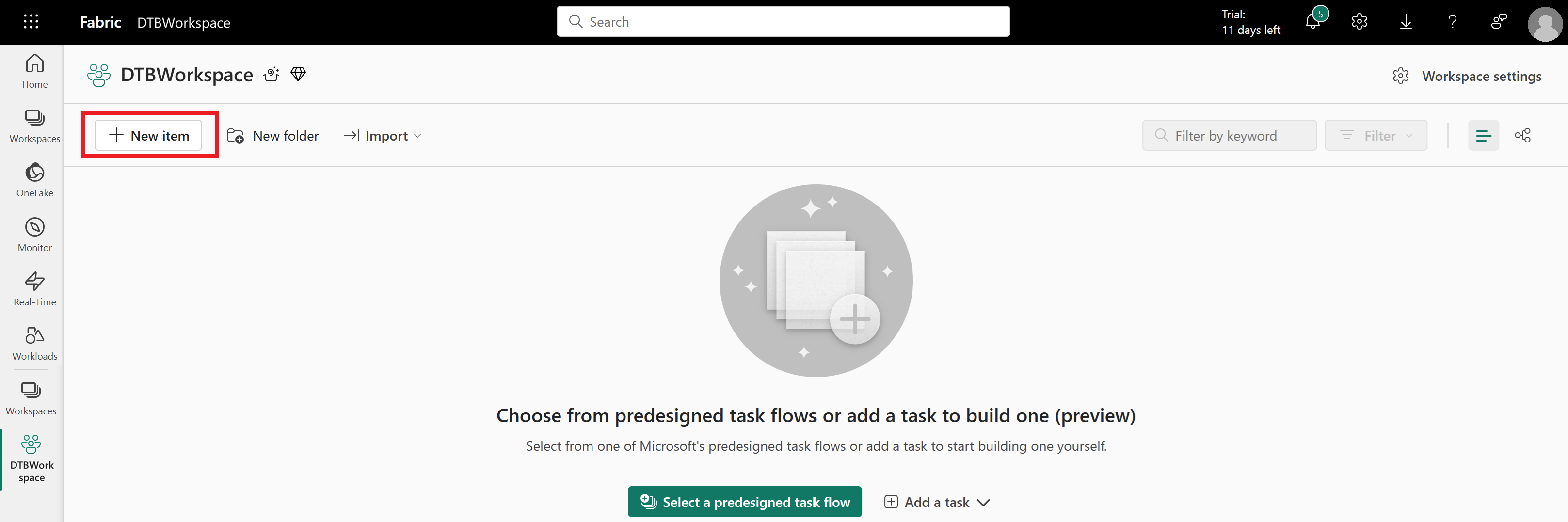Image resolution: width=1568 pixels, height=522 pixels.
Task: Switch to lineage view icon
Action: click(1523, 135)
